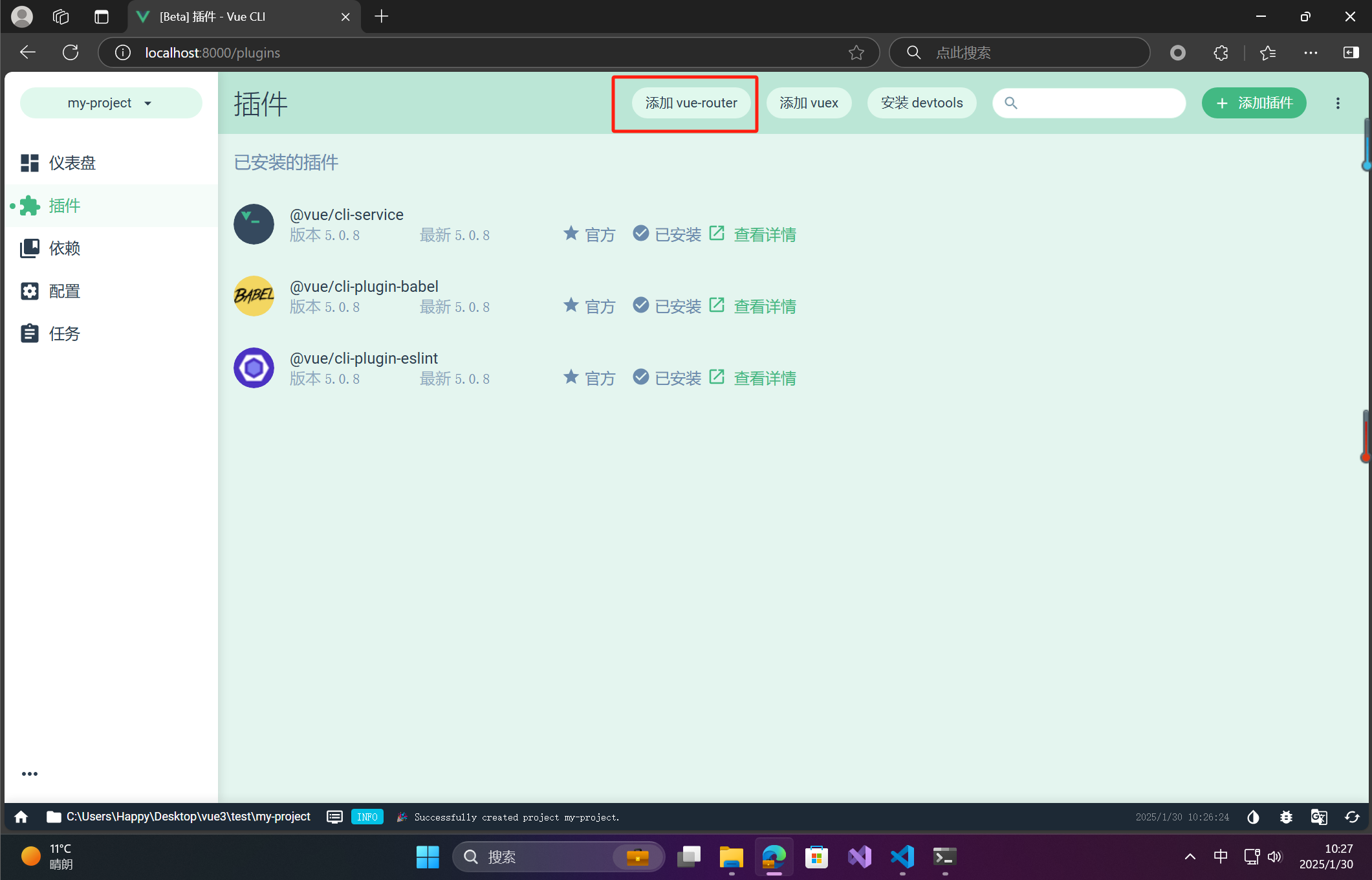Open 查看详情 for @vue/cli-plugin-eslint

click(764, 378)
